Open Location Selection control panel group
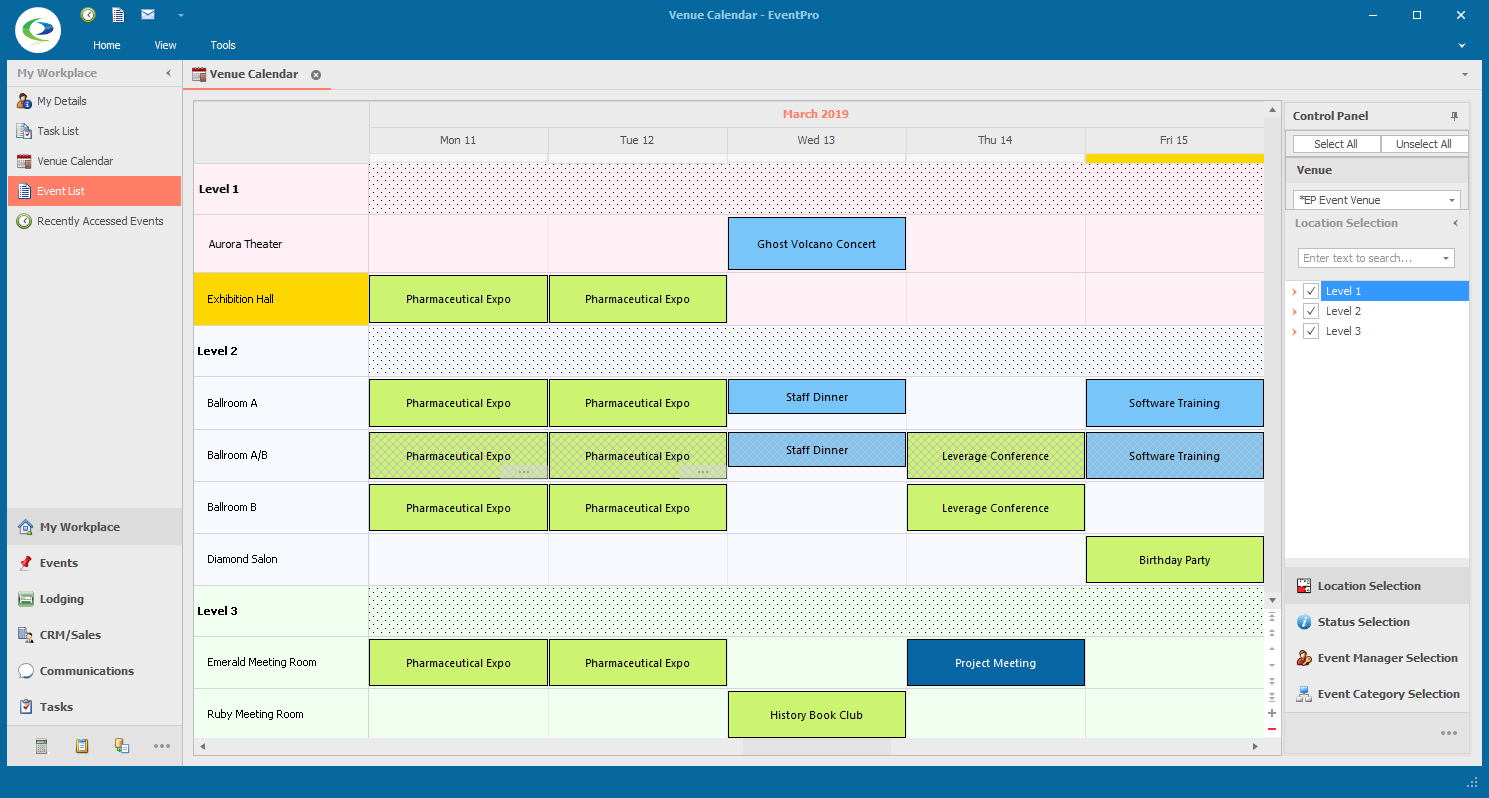This screenshot has height=798, width=1489. [1377, 586]
